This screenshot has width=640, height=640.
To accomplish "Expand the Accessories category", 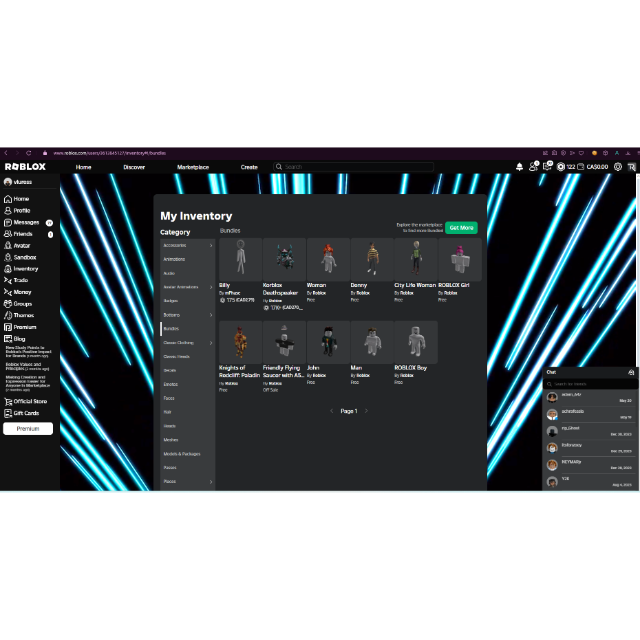I will pyautogui.click(x=211, y=245).
